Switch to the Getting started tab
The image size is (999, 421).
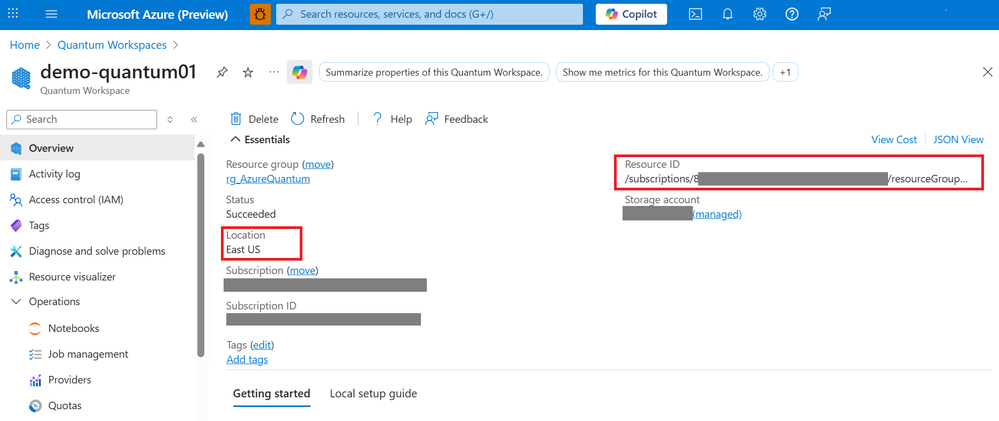(x=271, y=394)
